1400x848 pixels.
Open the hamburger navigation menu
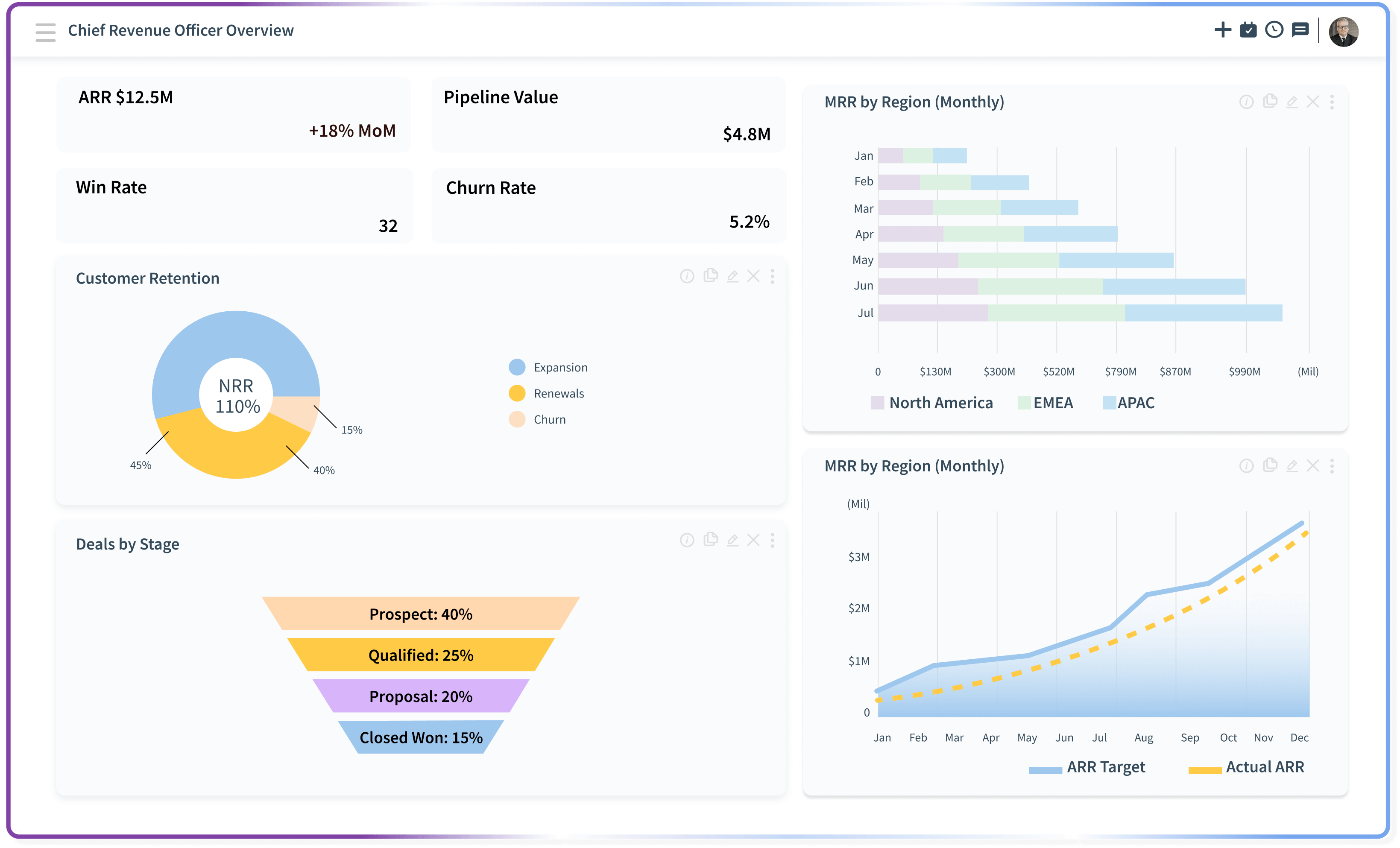45,32
